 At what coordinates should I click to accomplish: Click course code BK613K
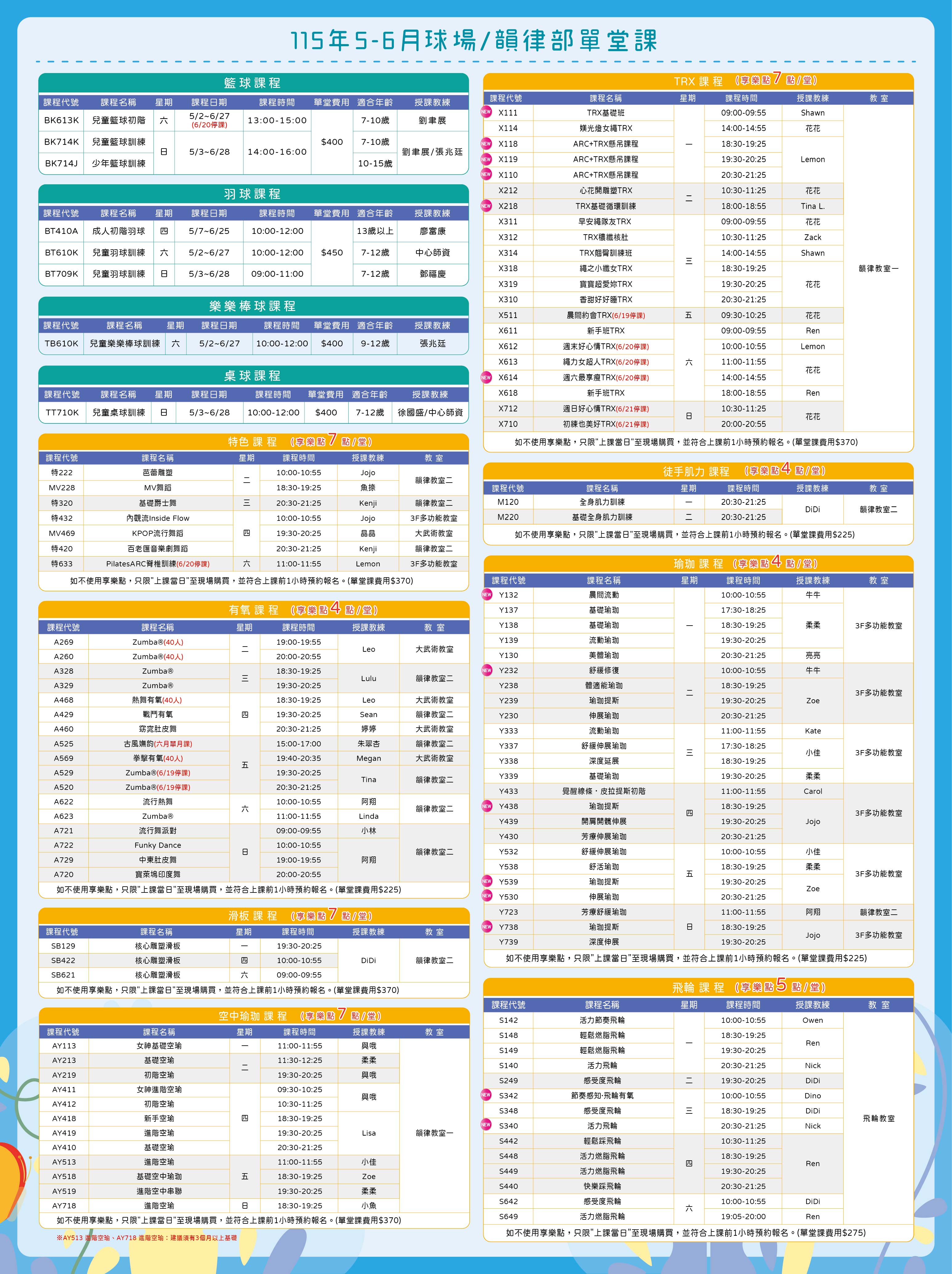point(62,120)
